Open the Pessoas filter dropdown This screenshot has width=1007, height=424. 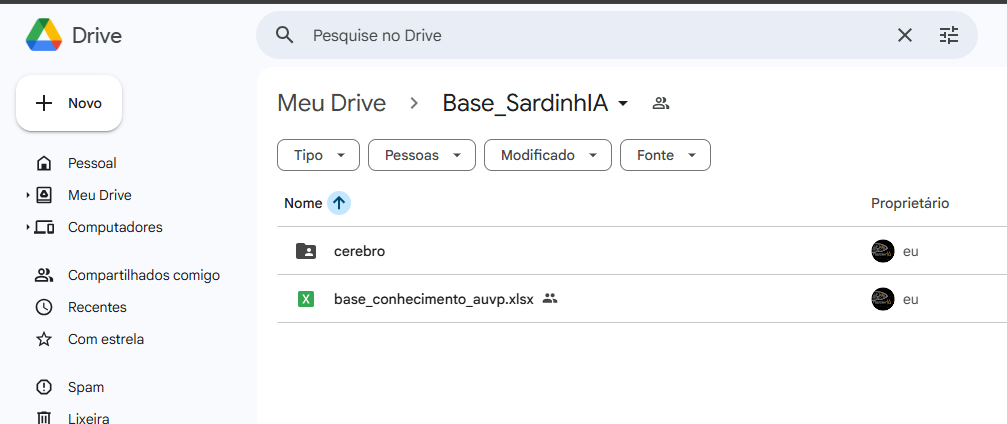click(x=421, y=155)
